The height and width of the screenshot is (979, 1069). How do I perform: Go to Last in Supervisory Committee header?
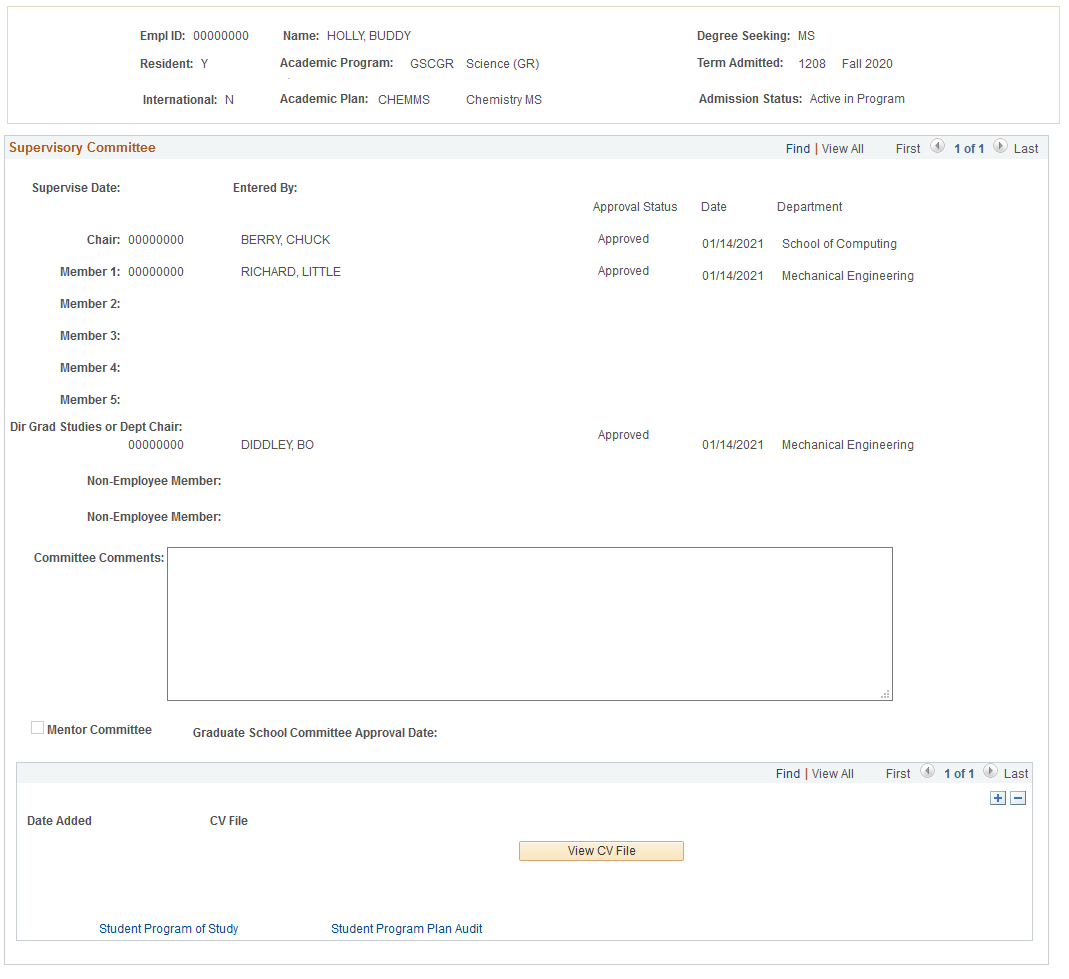[1026, 149]
